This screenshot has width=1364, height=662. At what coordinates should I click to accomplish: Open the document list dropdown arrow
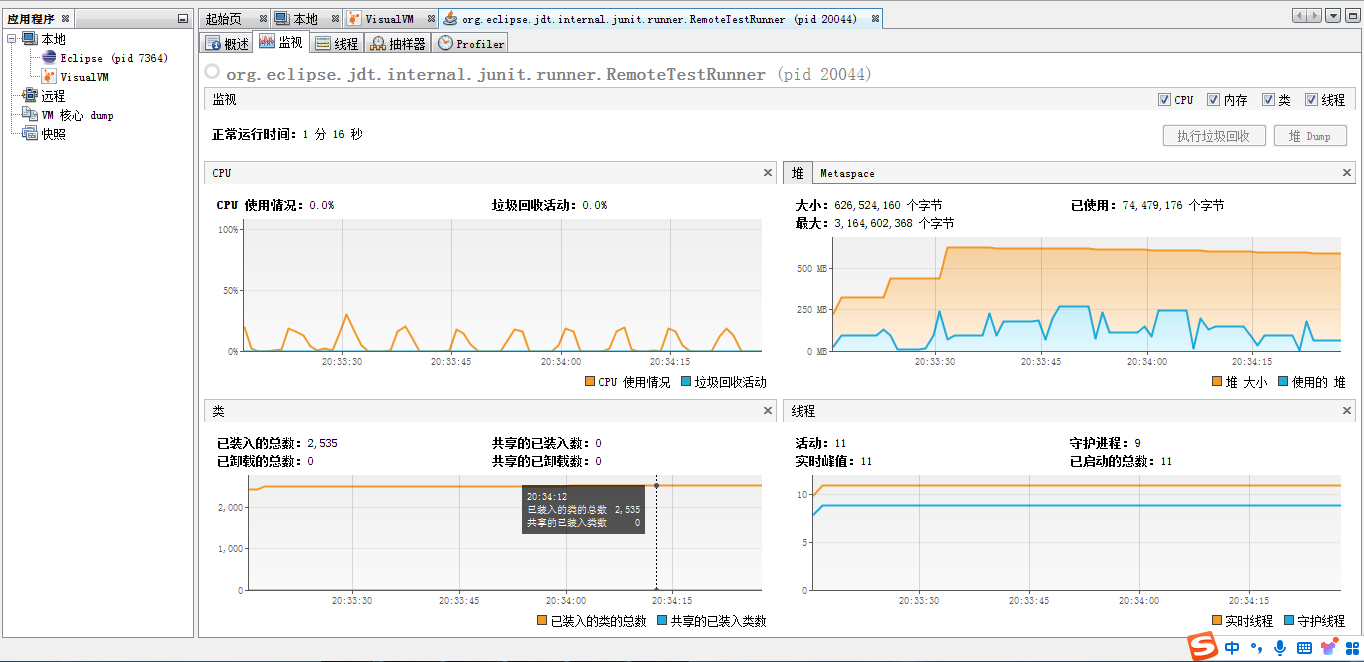(x=1333, y=15)
